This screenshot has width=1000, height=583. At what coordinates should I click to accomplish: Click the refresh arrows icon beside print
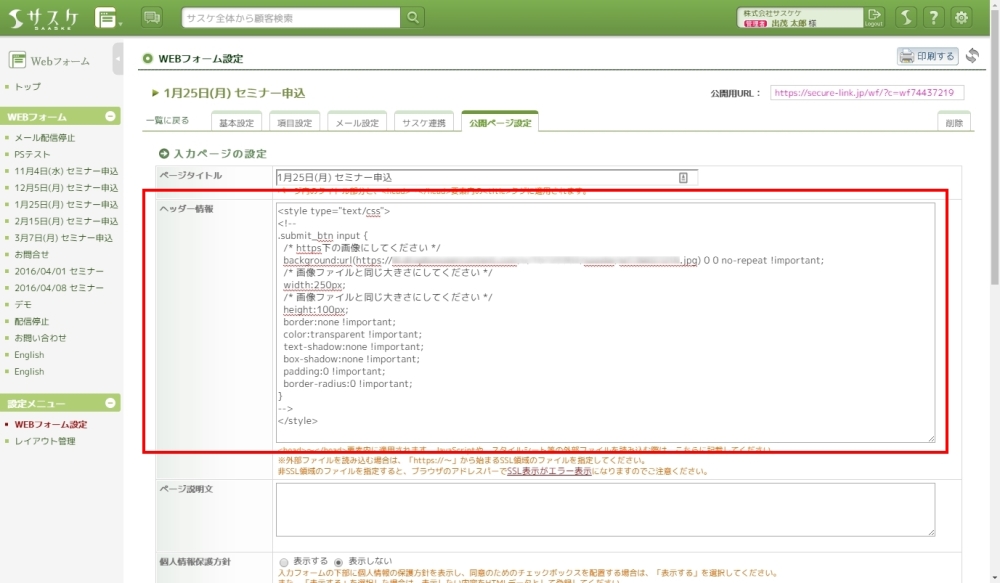click(972, 56)
